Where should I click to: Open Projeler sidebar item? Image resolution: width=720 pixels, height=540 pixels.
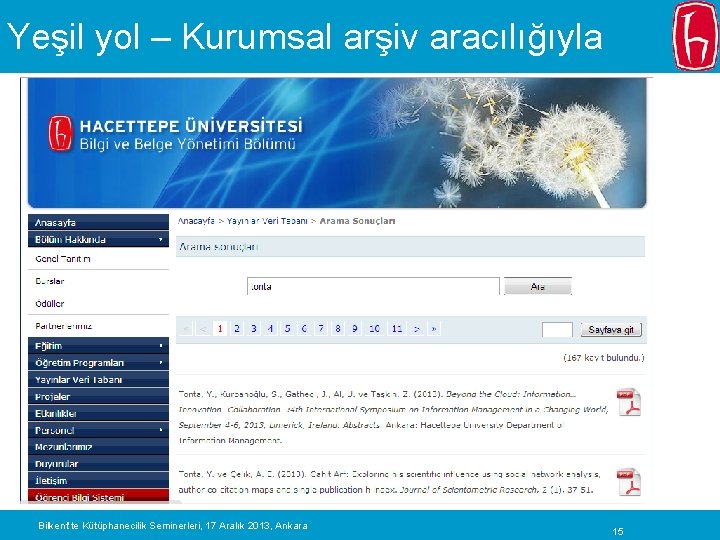[98, 397]
